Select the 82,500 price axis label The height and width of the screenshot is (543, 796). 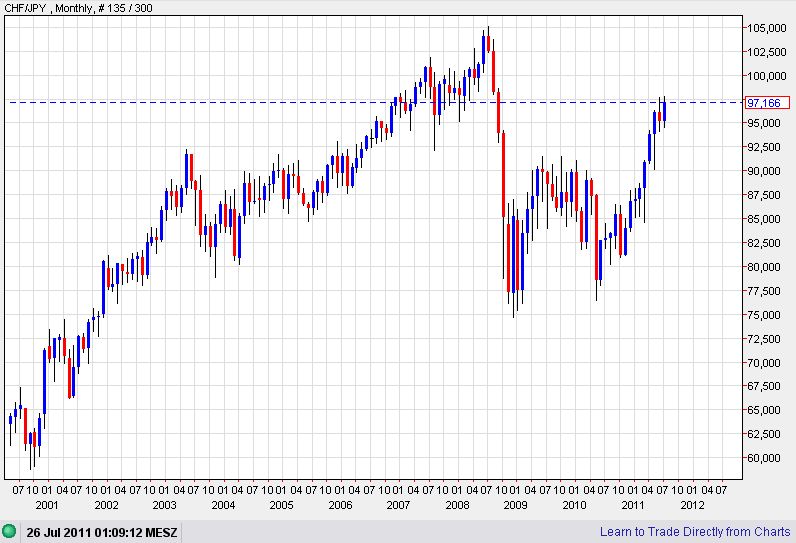point(764,243)
